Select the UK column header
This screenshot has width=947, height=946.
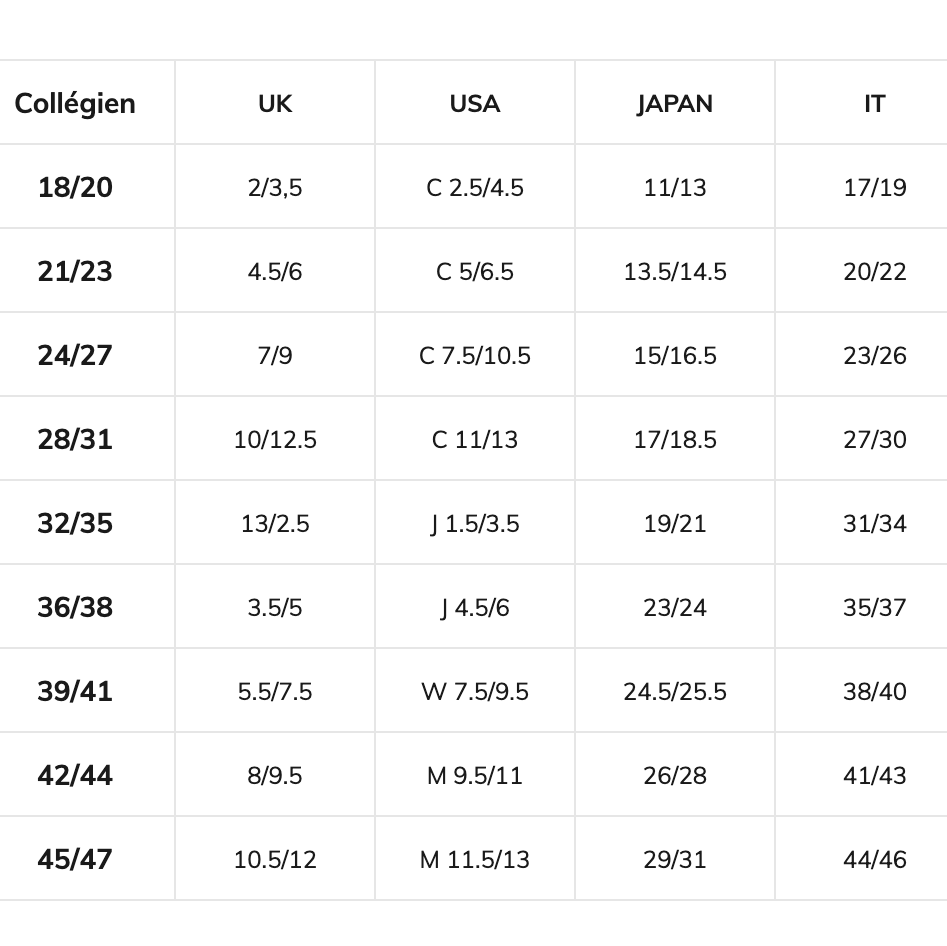tap(275, 104)
